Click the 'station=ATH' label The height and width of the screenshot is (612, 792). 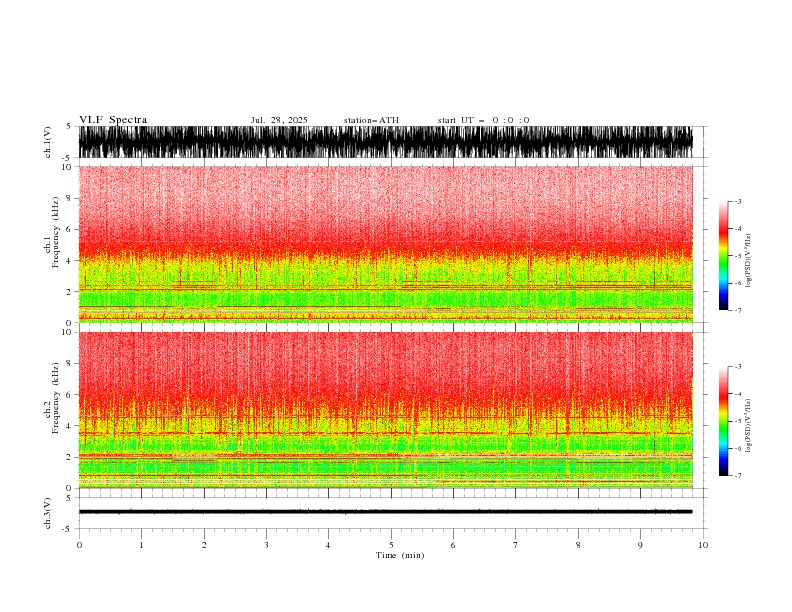tap(371, 120)
